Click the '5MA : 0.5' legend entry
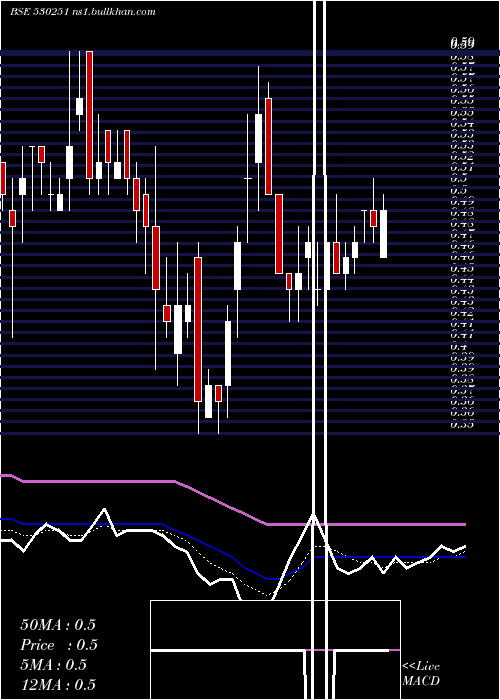The height and width of the screenshot is (700, 500). pyautogui.click(x=54, y=665)
